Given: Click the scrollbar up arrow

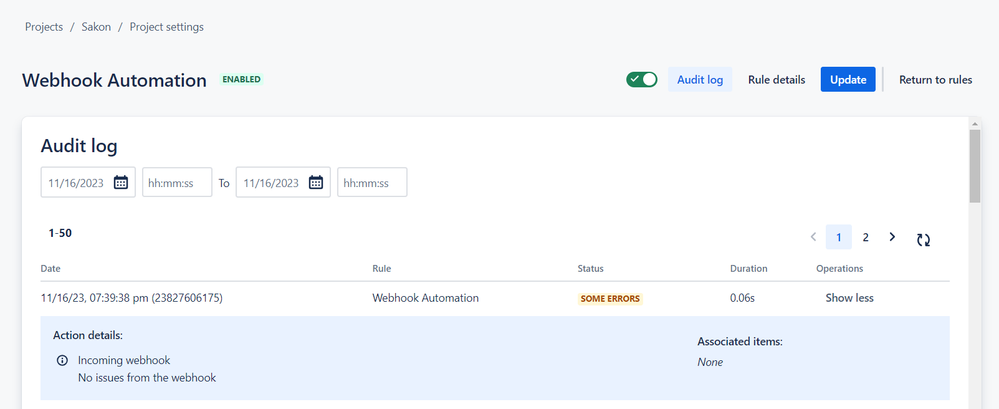Looking at the screenshot, I should click(x=975, y=122).
